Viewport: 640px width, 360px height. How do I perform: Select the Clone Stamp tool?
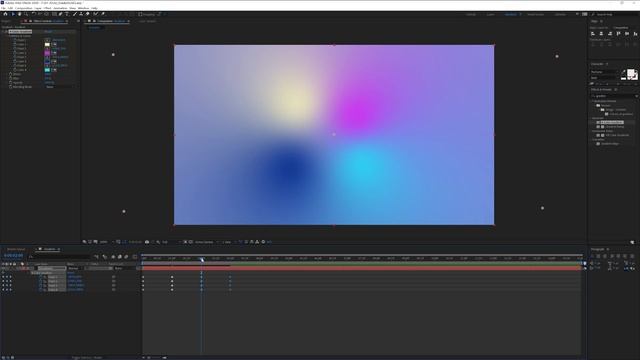(x=81, y=14)
